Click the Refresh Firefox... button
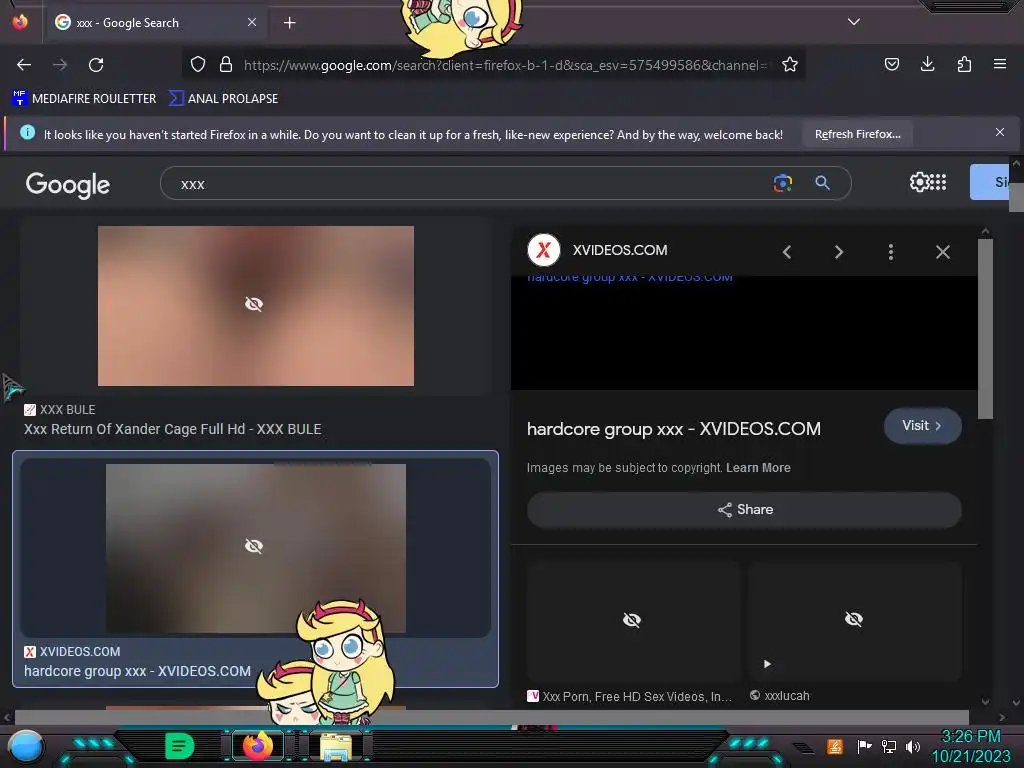 pos(857,135)
